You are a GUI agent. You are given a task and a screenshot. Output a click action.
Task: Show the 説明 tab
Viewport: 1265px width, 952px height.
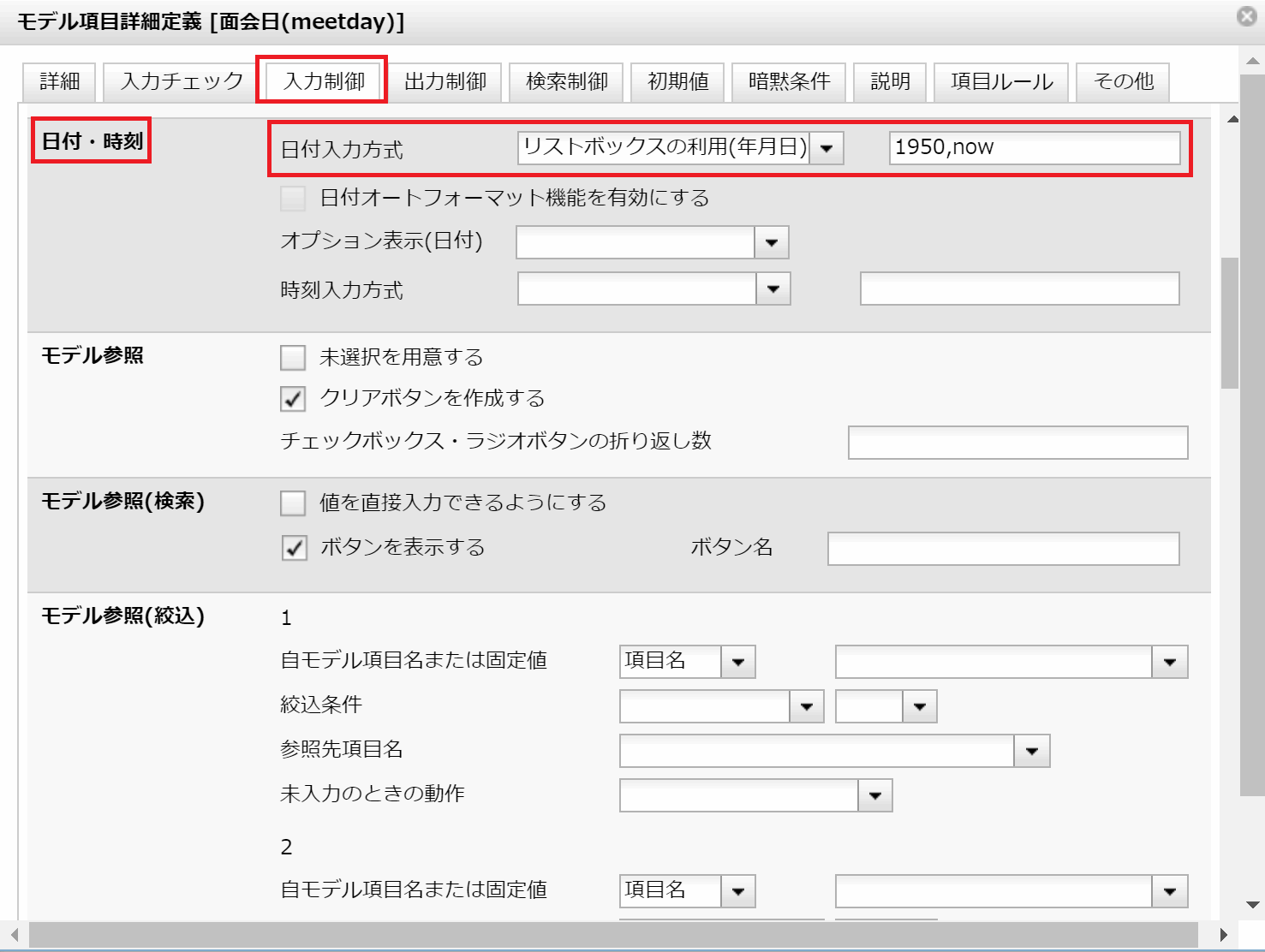[891, 81]
